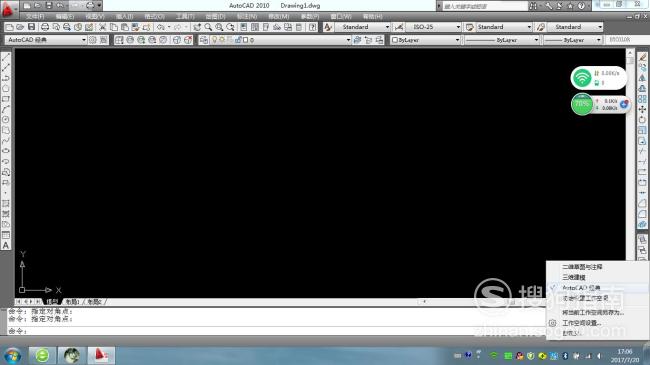Screen dimensions: 650x365
Task: Click the Workspace Settings gear icon in toolbar
Action: [x=92, y=40]
